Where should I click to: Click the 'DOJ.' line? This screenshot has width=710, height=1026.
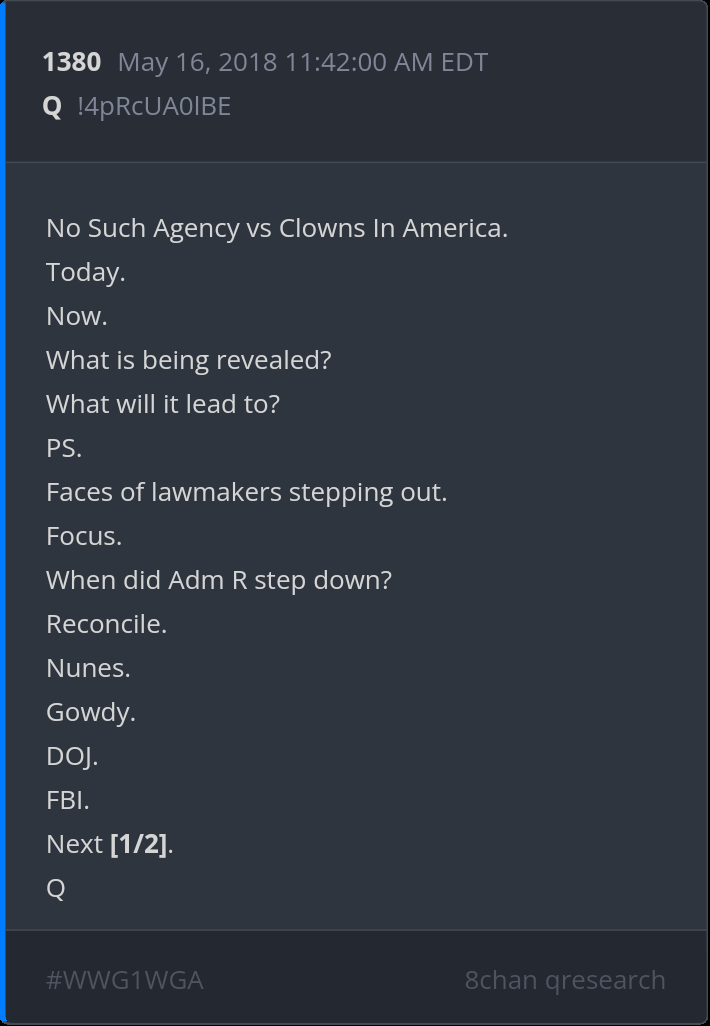pos(72,756)
